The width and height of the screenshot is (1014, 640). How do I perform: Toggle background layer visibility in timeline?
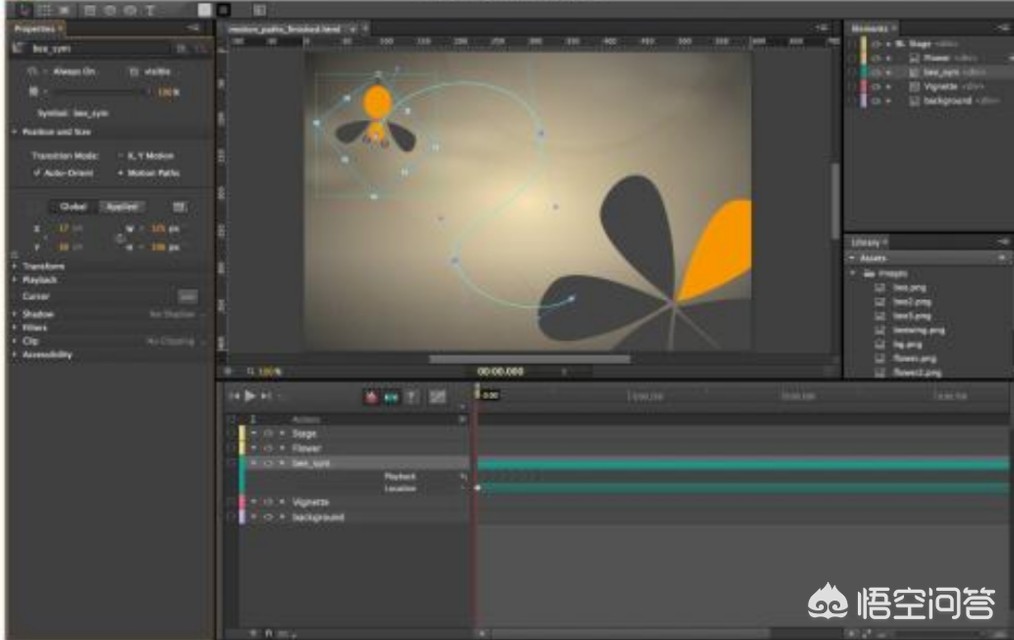click(x=268, y=517)
